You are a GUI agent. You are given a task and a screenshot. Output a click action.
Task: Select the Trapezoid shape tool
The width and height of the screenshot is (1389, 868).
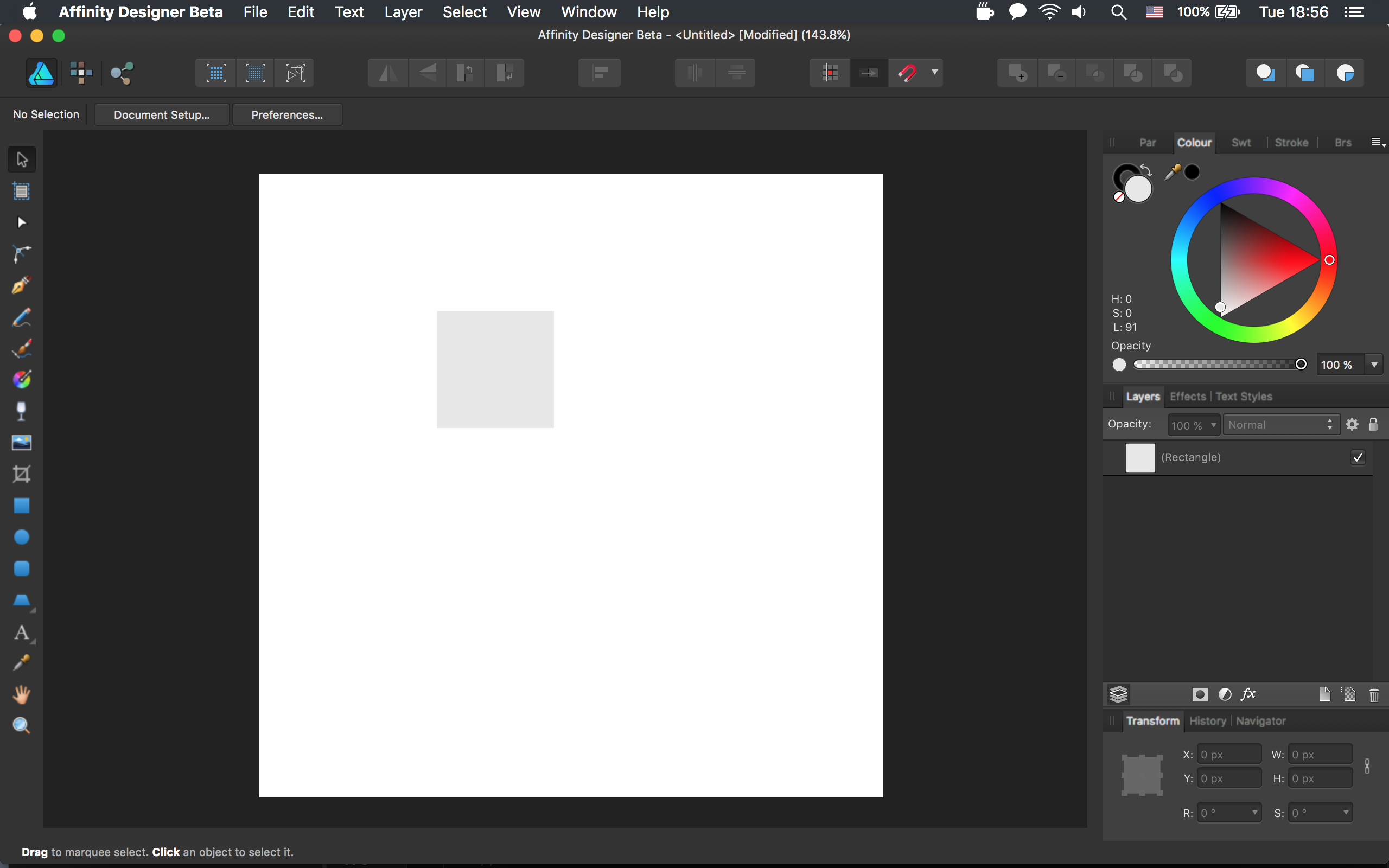22,601
